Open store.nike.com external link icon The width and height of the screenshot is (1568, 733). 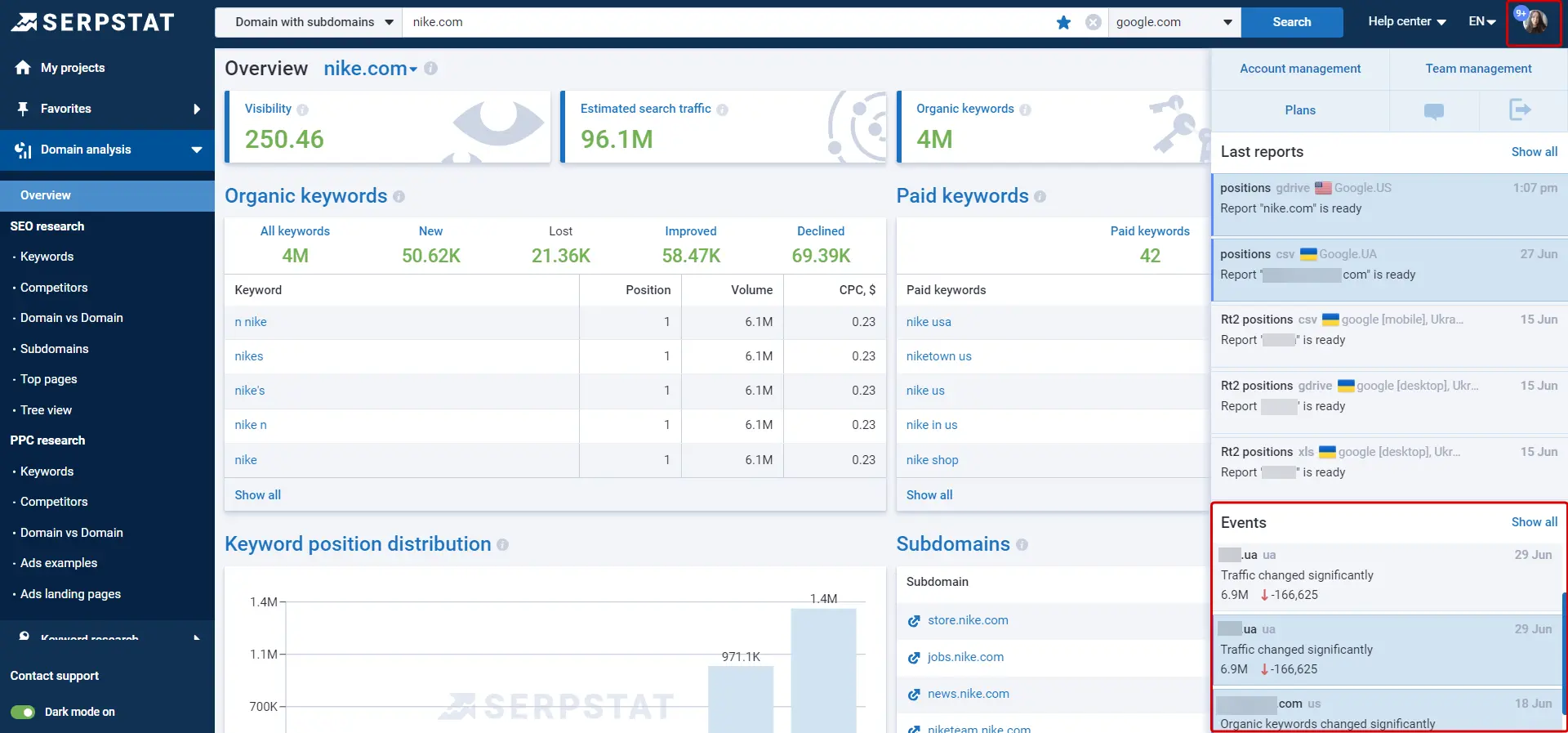(x=914, y=621)
